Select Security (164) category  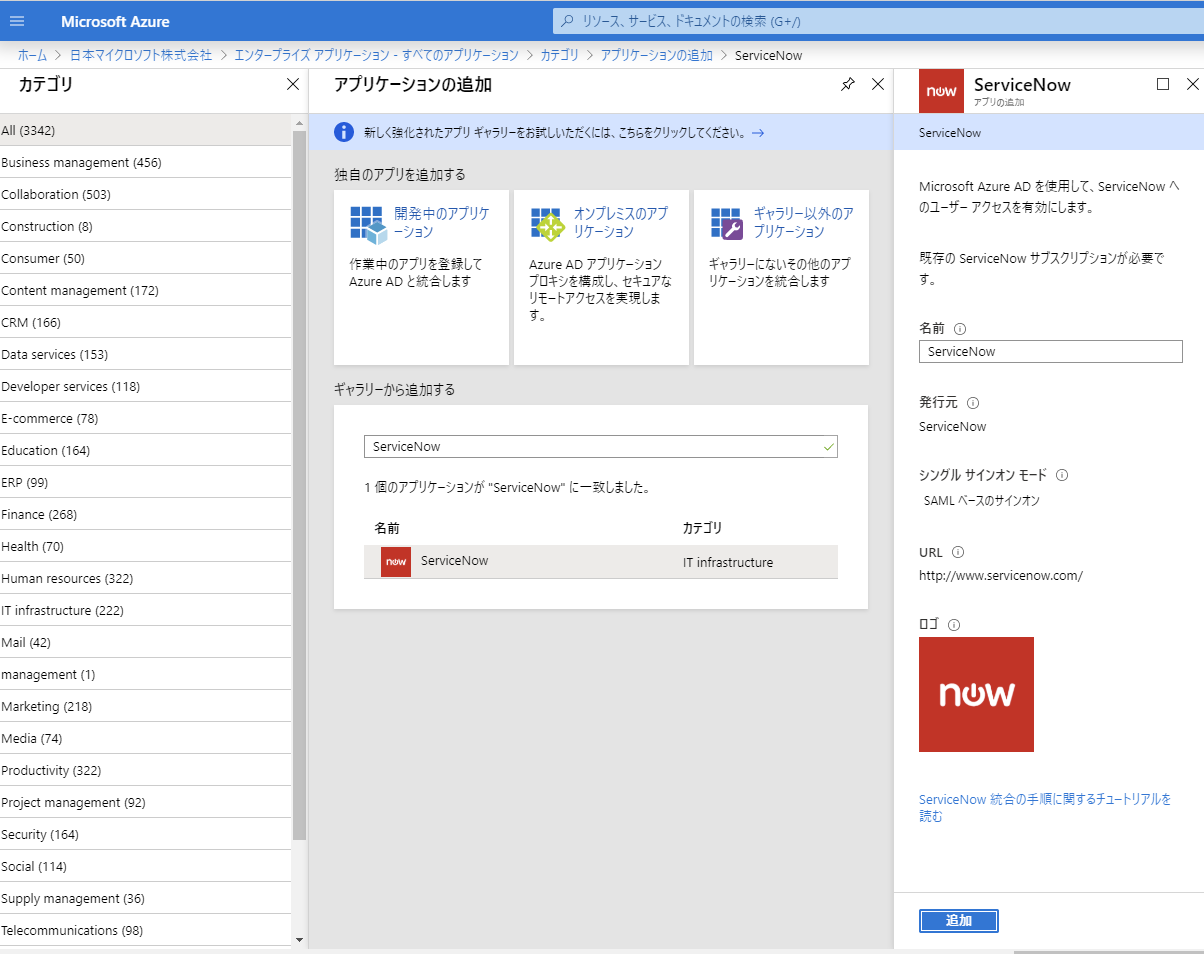tap(146, 834)
